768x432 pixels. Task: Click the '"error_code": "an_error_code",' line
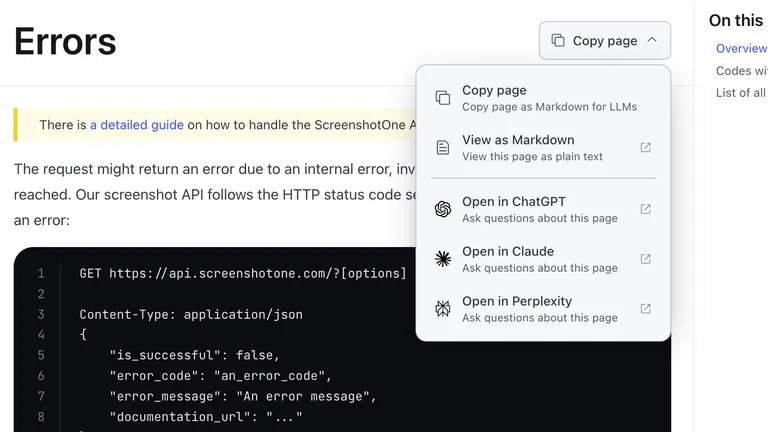coord(220,376)
